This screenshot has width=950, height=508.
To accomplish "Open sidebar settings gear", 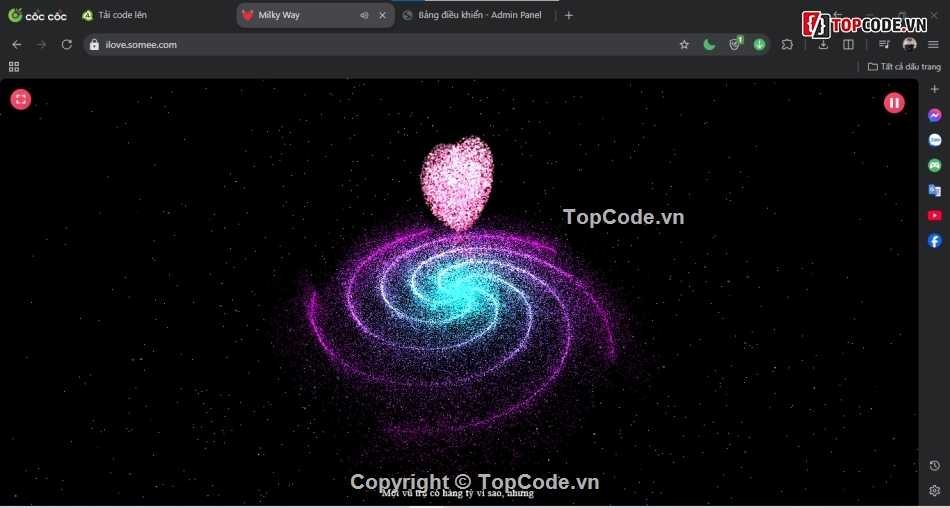I will (934, 490).
